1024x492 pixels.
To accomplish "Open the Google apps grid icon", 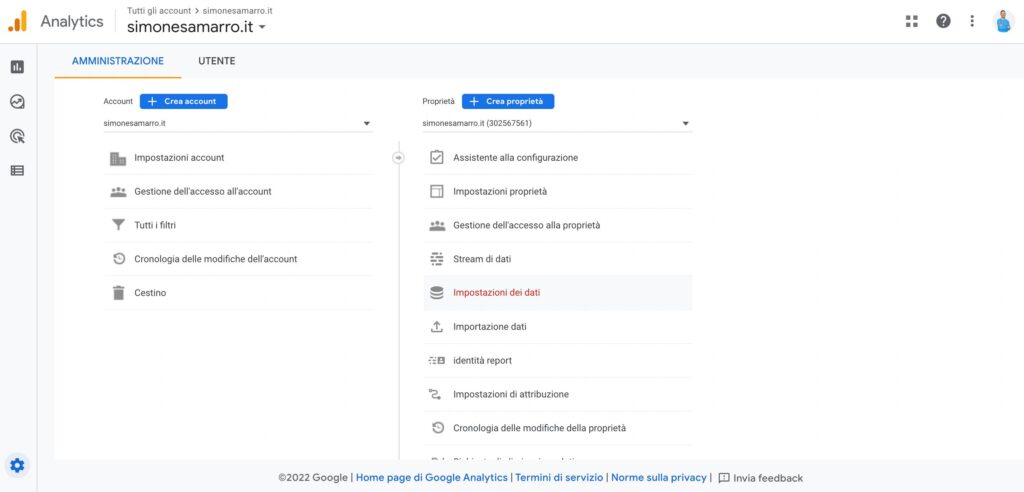I will point(912,21).
